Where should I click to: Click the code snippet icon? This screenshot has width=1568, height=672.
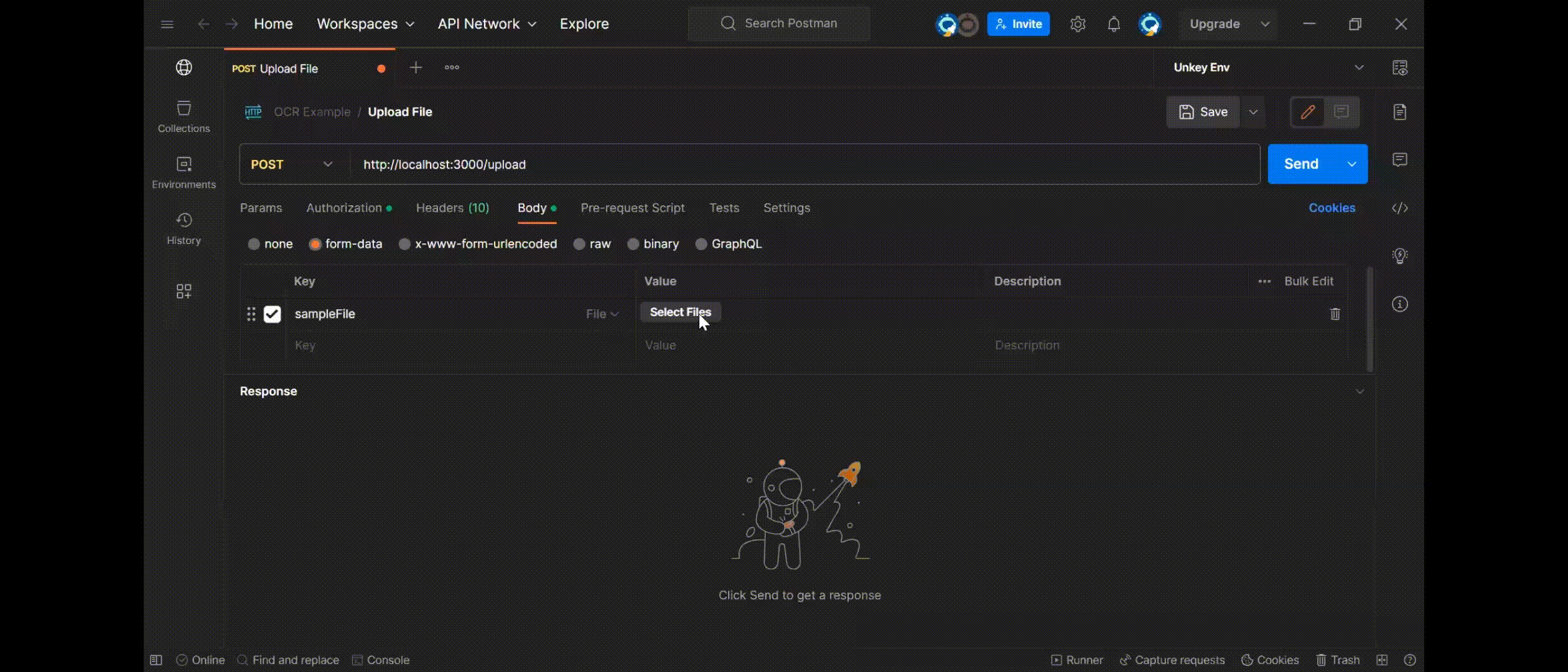pos(1399,208)
